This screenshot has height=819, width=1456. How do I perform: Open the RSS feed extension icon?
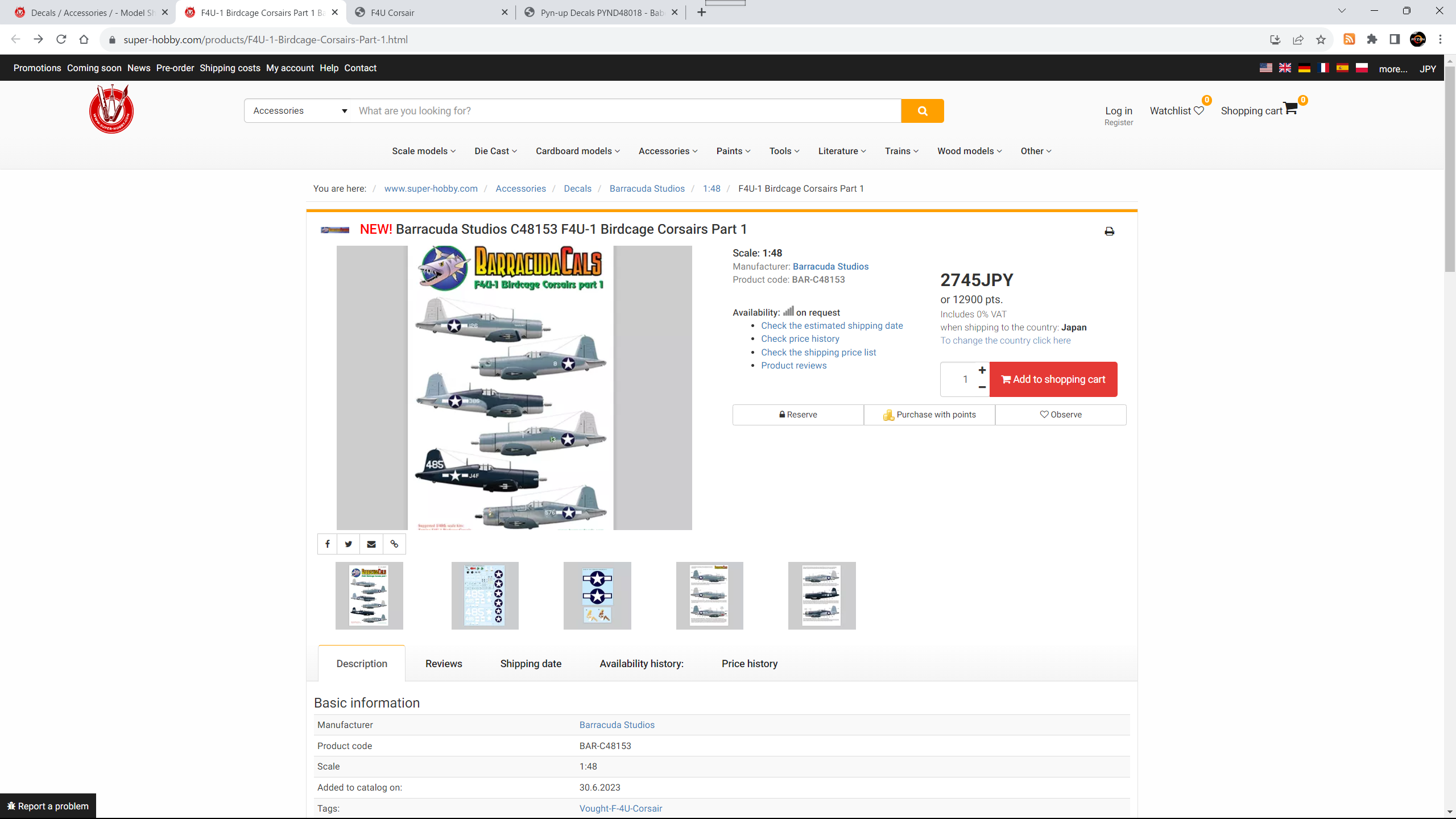click(x=1349, y=39)
